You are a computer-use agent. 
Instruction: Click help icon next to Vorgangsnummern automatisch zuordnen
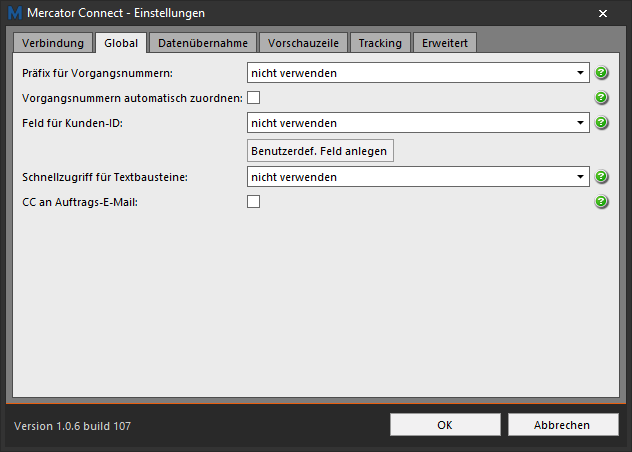[601, 98]
